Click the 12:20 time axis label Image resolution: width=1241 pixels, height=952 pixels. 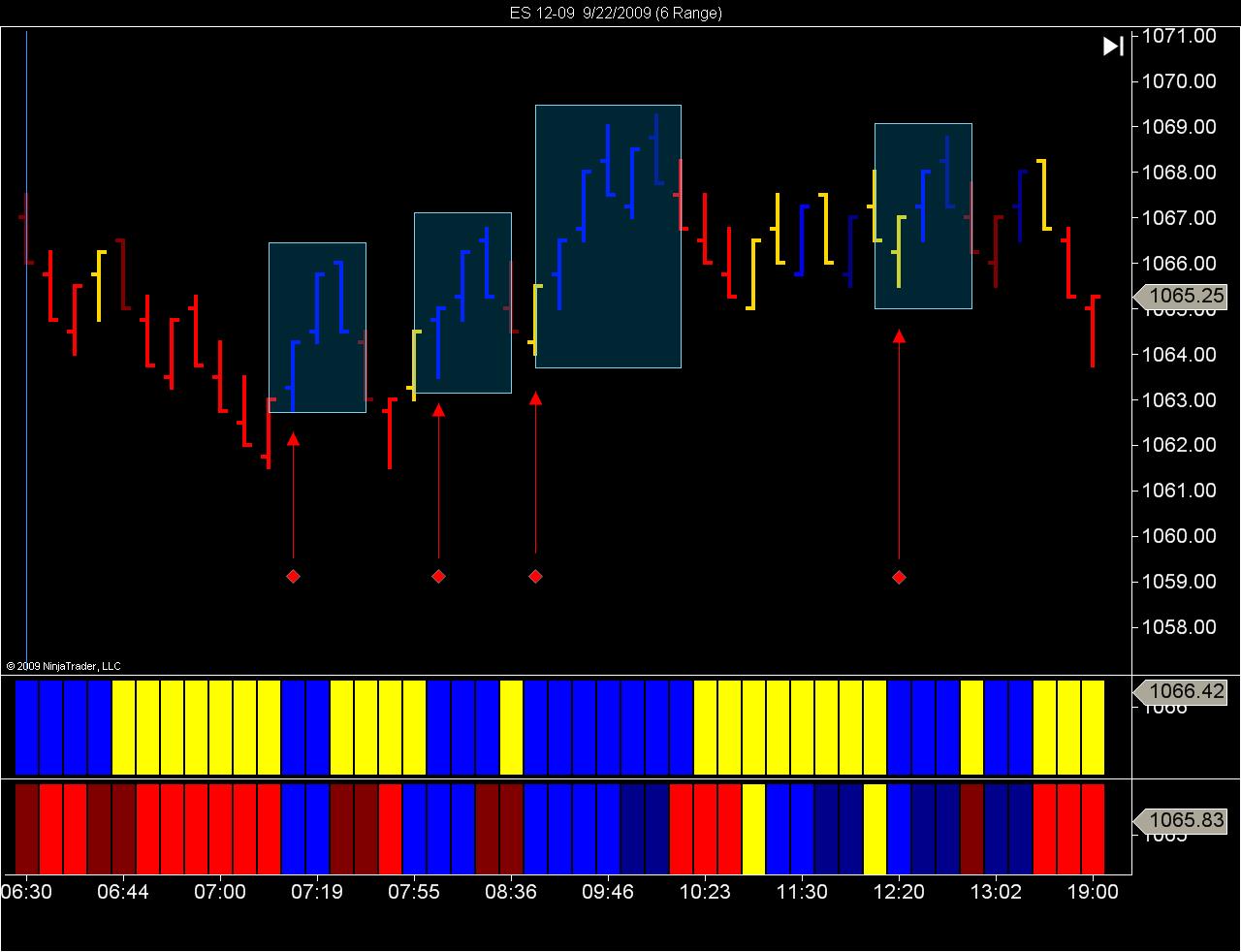(x=899, y=892)
